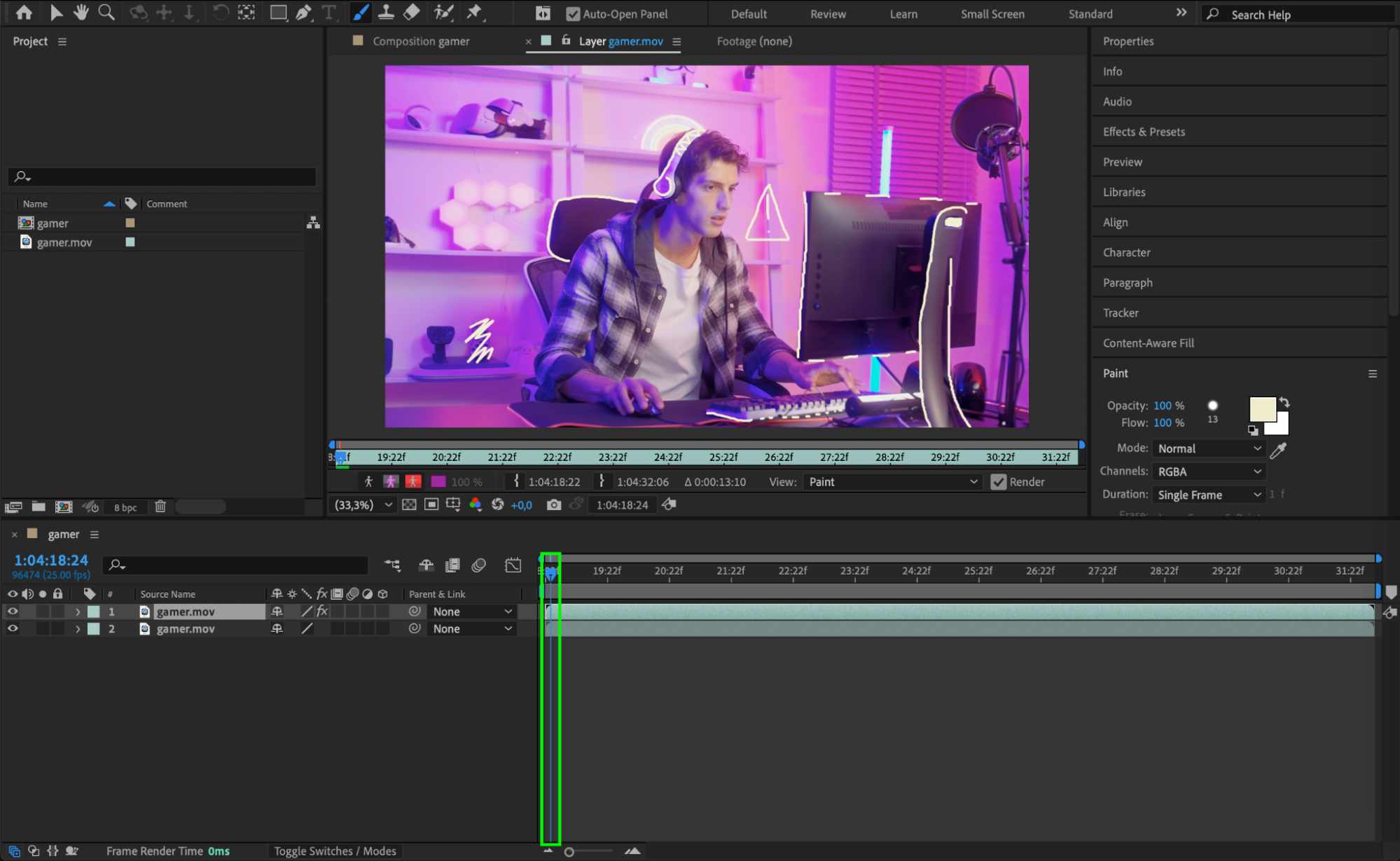Click the foreground paint color swatch
Screen dimensions: 1400x861
(x=1262, y=409)
